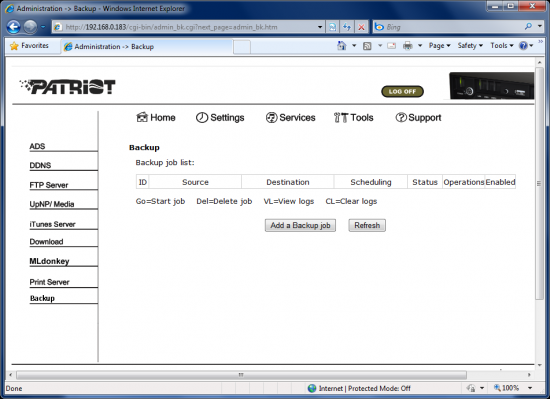Open recent pages dropdown next to Forward
This screenshot has width=550, height=399.
pyautogui.click(x=43, y=27)
